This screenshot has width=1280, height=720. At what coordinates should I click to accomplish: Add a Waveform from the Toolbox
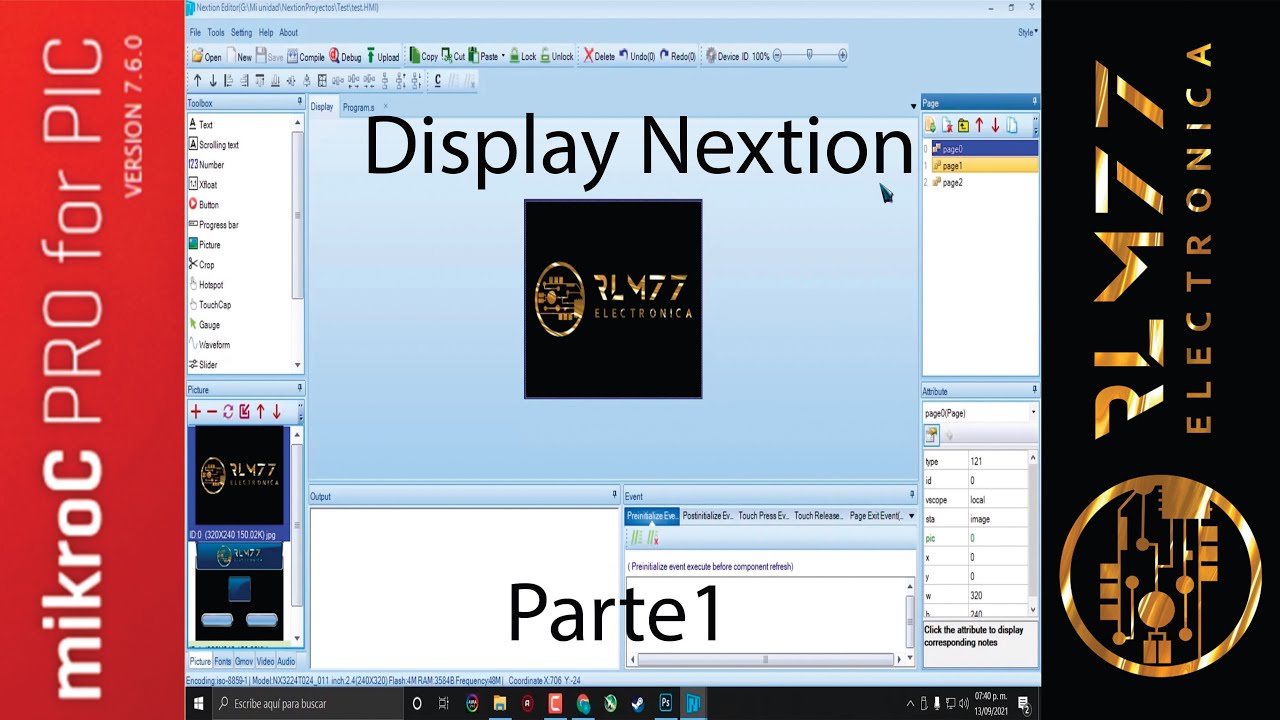coord(210,345)
